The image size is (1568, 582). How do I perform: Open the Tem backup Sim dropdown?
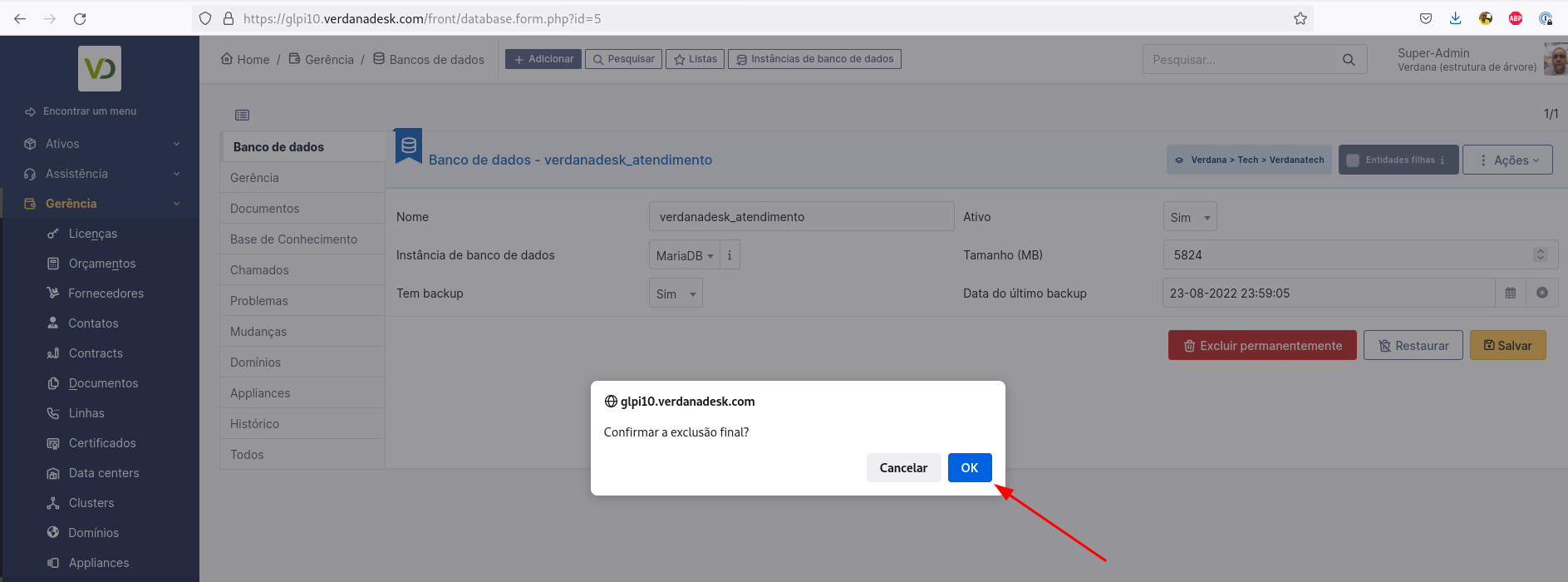676,293
